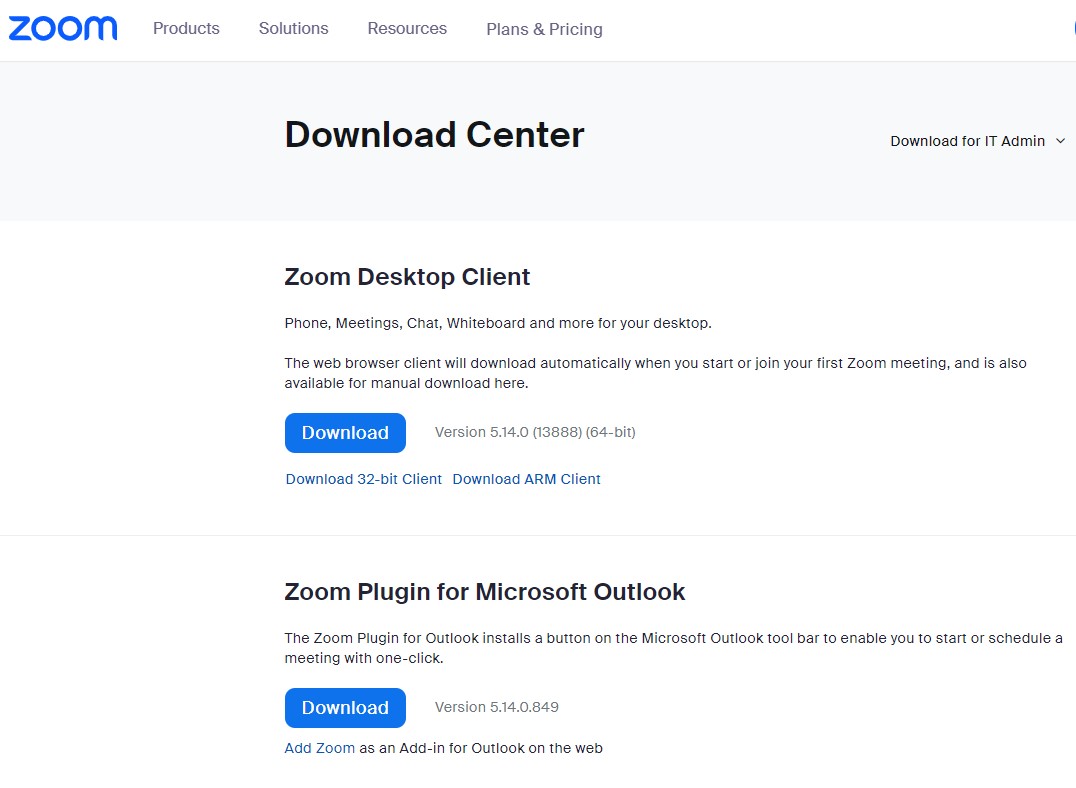Click the Zoom Plugin for Microsoft Outlook heading
This screenshot has height=788, width=1076.
point(484,592)
